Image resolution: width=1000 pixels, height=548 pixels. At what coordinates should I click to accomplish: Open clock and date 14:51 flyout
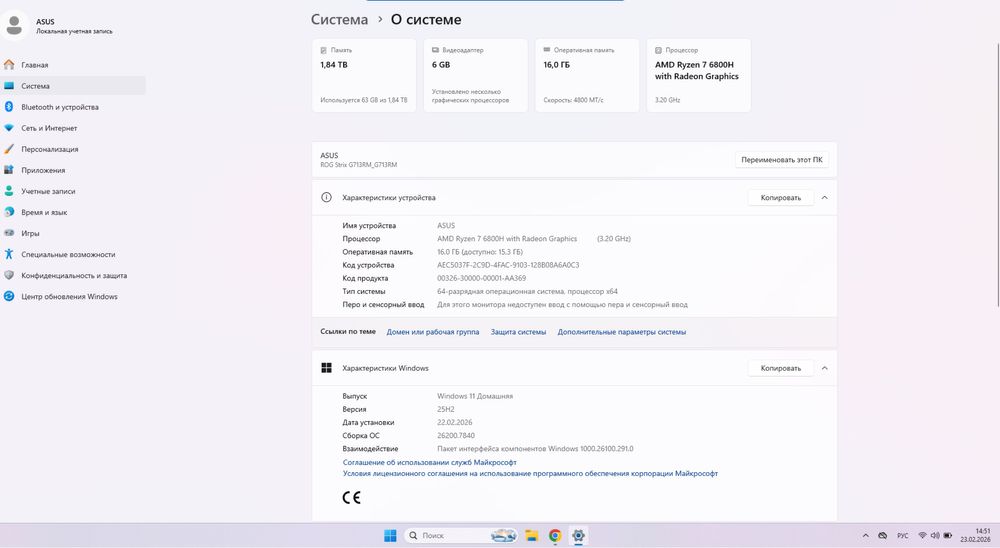click(976, 536)
